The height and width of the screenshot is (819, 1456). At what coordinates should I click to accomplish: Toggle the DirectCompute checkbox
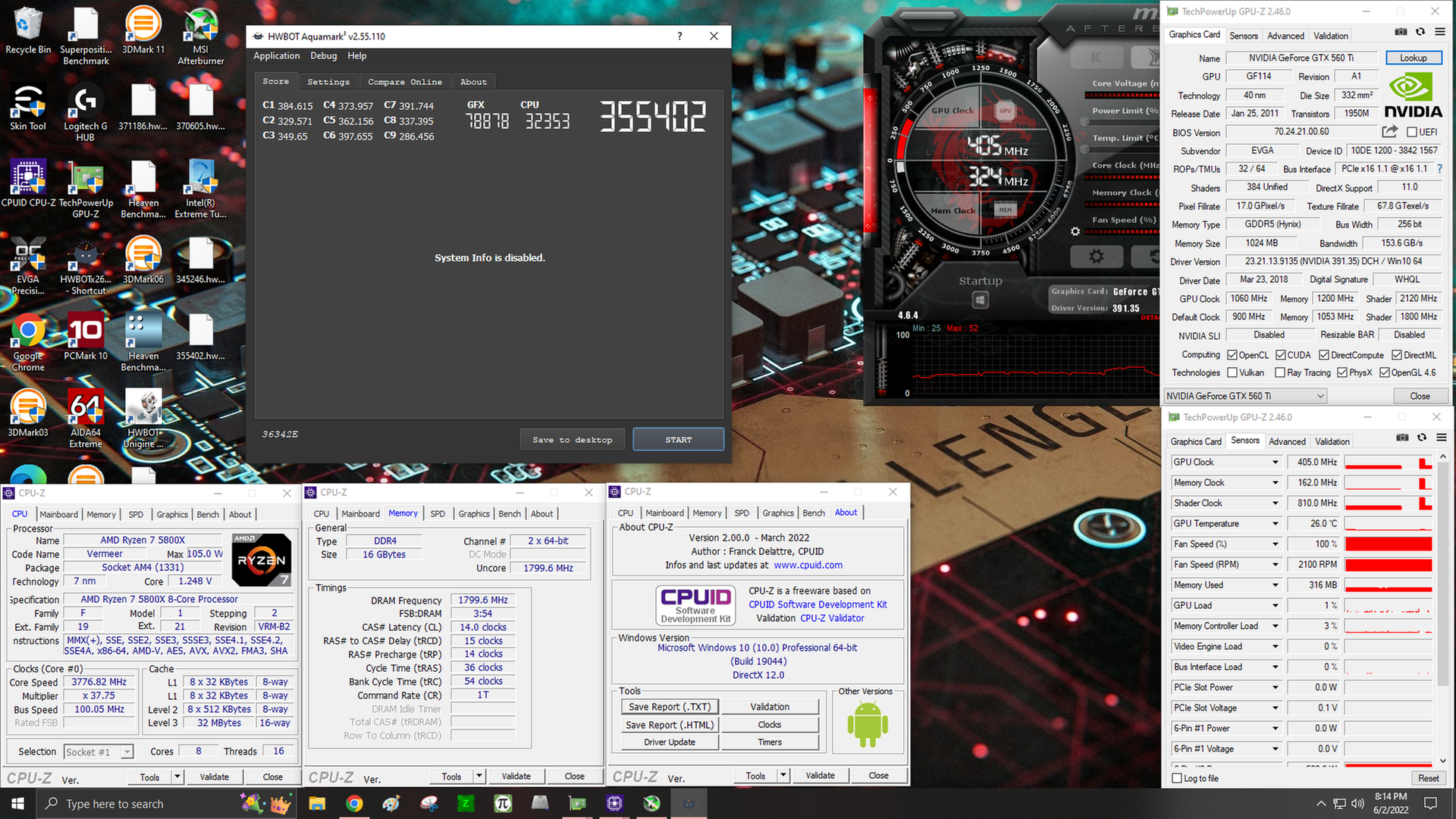tap(1323, 355)
